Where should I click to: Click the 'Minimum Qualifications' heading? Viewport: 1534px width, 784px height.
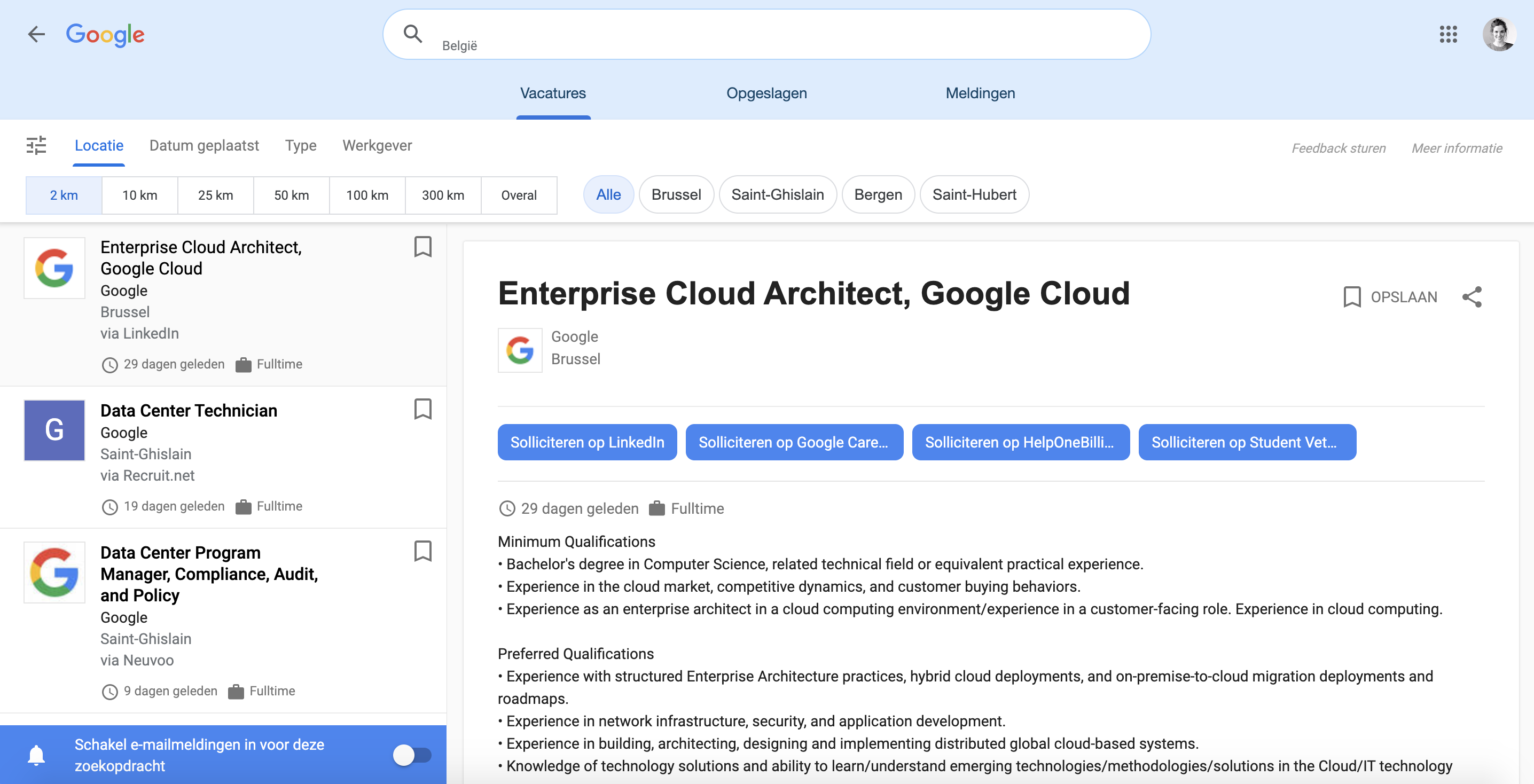click(576, 542)
